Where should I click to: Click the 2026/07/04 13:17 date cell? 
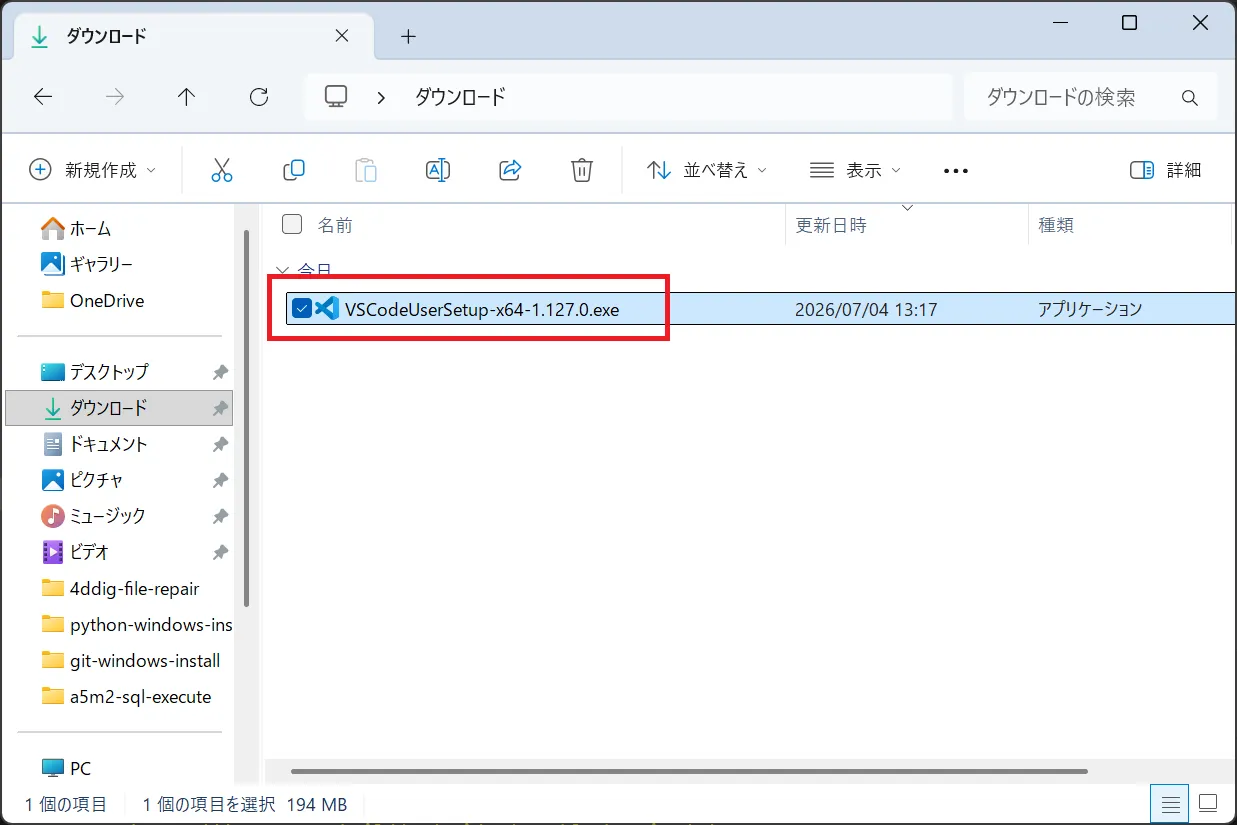click(x=866, y=310)
